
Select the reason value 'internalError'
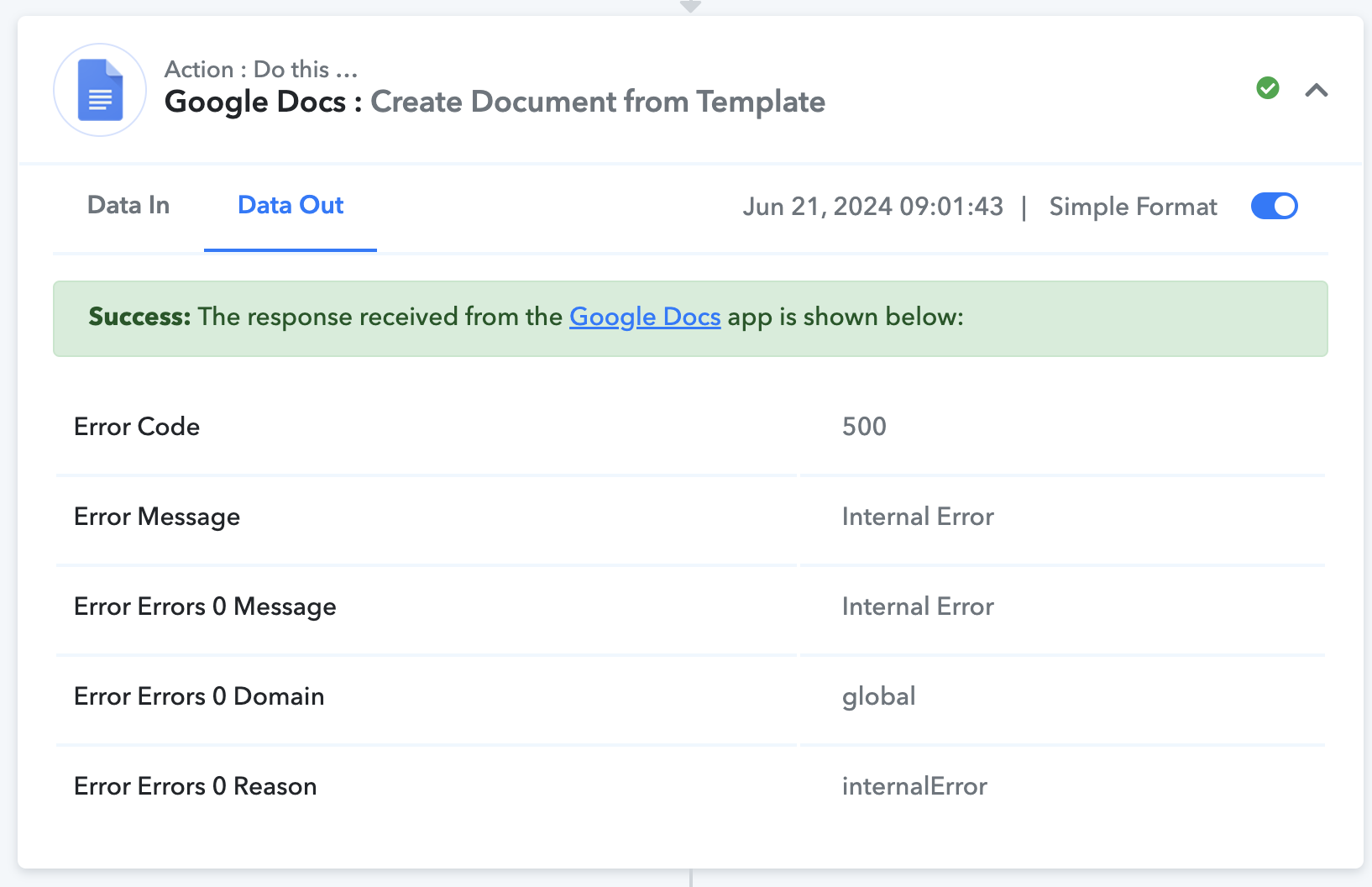(x=914, y=786)
